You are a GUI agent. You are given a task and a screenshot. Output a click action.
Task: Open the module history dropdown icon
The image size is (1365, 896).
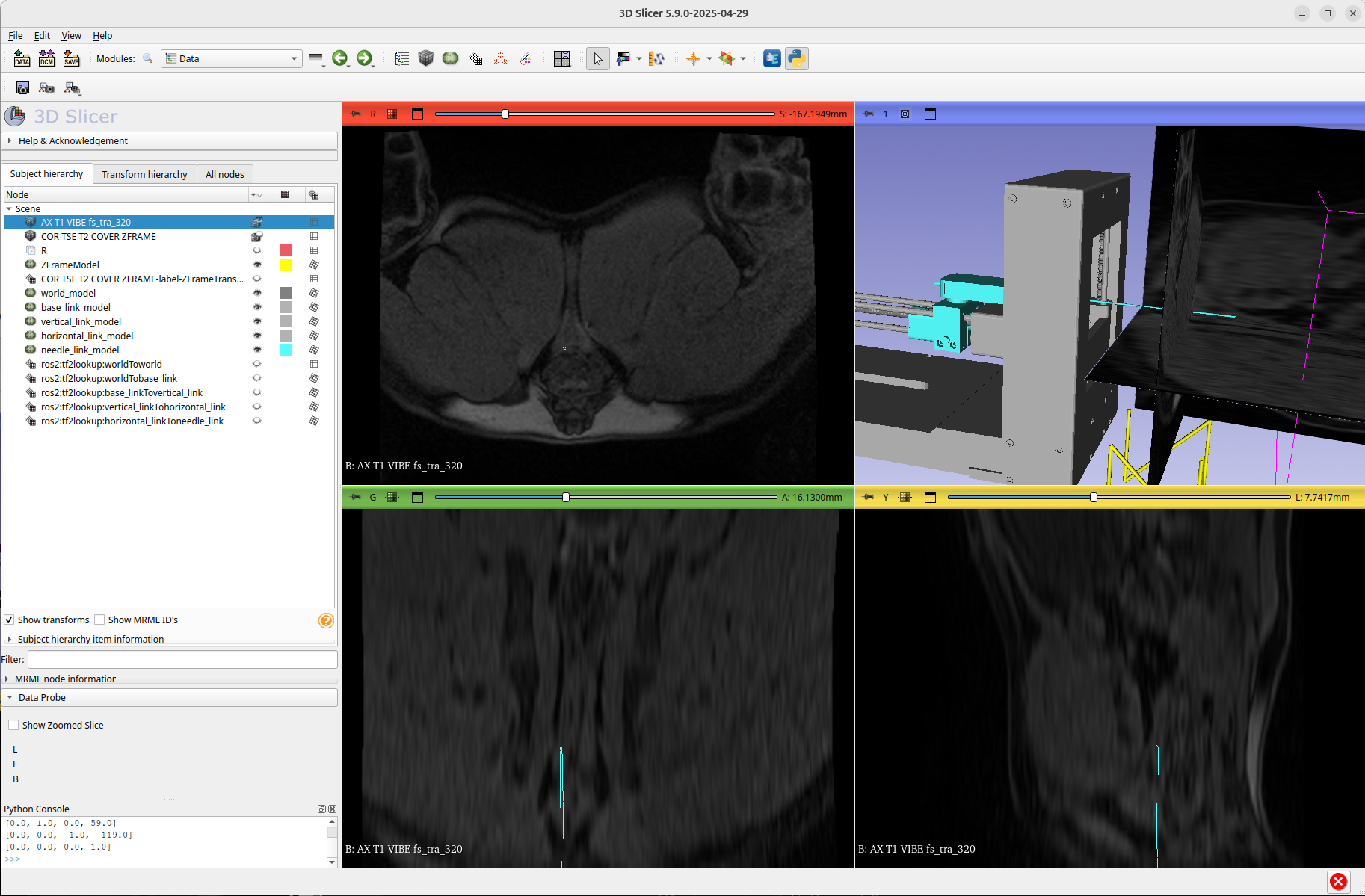point(316,58)
